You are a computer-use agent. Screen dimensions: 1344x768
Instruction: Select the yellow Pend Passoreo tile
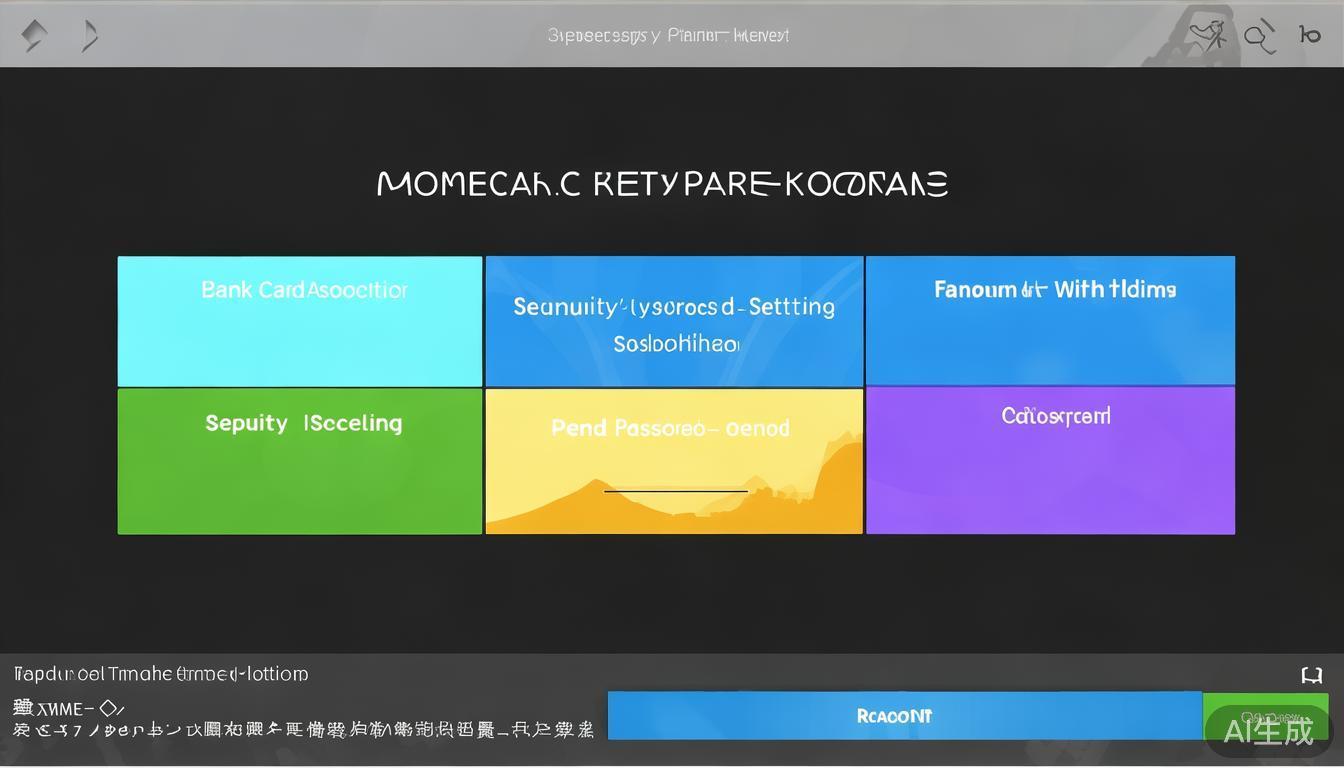[x=674, y=461]
